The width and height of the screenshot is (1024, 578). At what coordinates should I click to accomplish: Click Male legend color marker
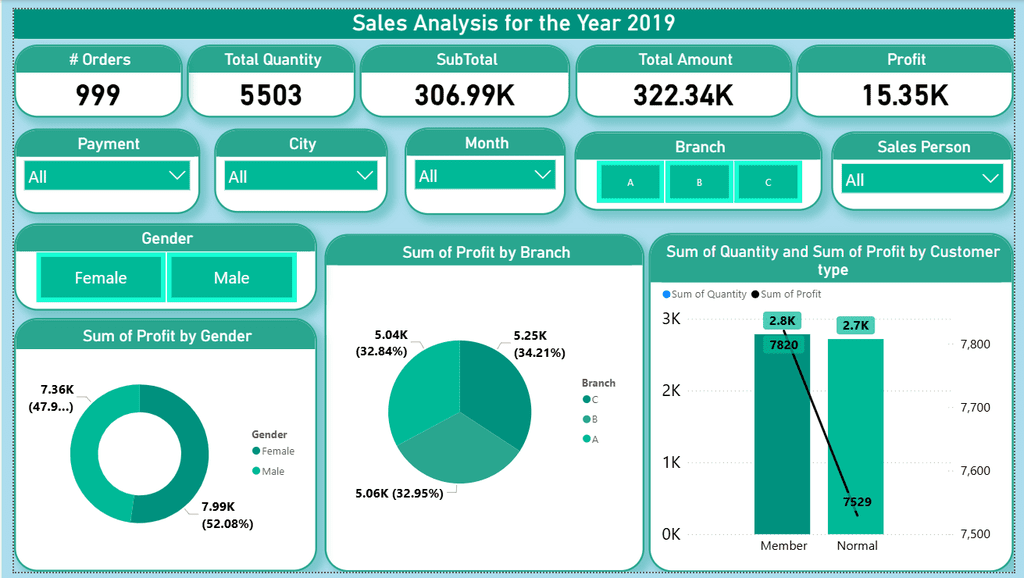(256, 471)
